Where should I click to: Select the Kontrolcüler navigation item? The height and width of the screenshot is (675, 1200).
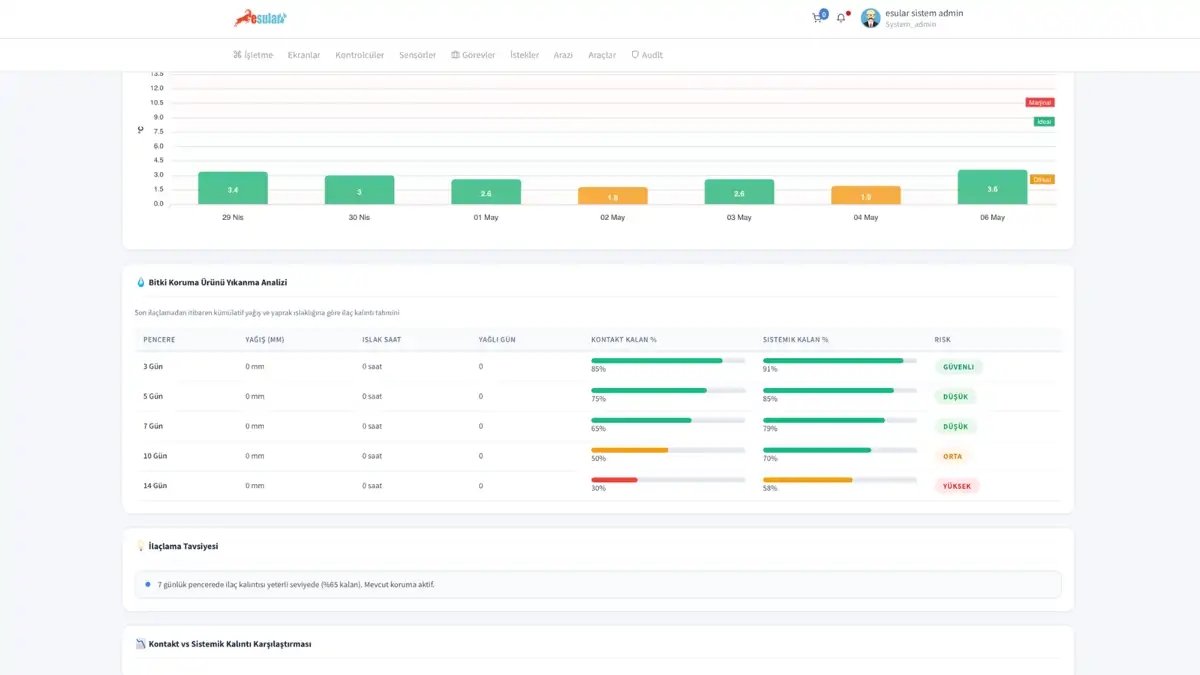360,55
